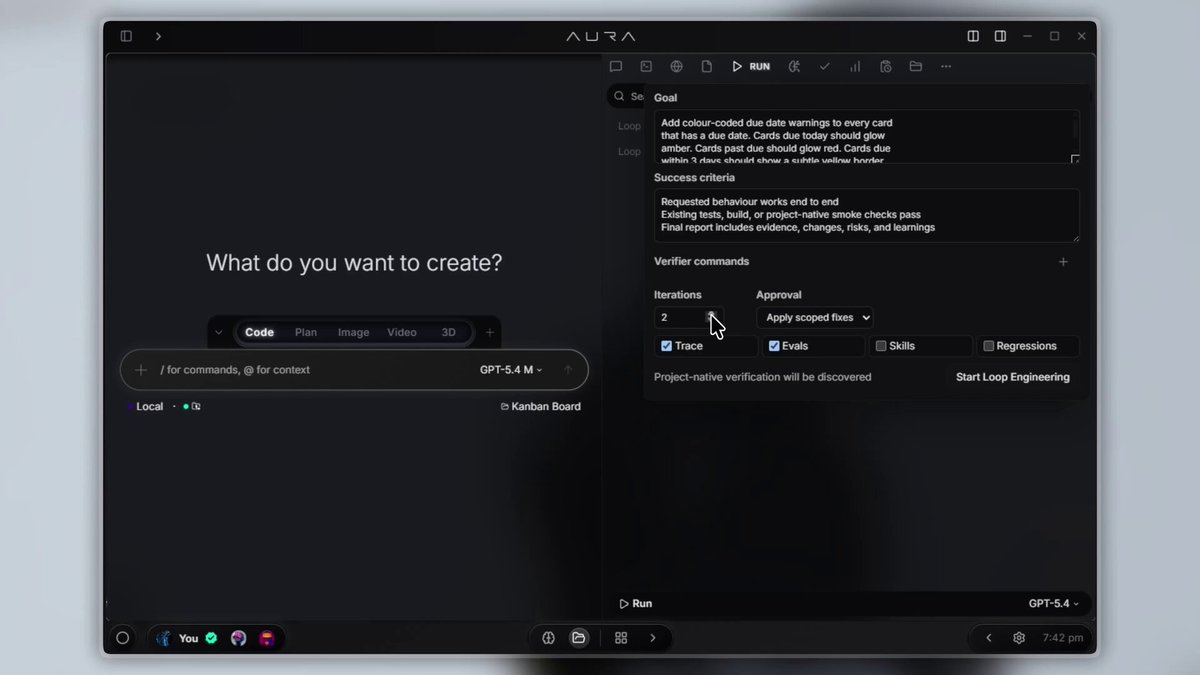Image resolution: width=1200 pixels, height=675 pixels.
Task: Open the GPT-5.4 M model dropdown
Action: point(511,370)
